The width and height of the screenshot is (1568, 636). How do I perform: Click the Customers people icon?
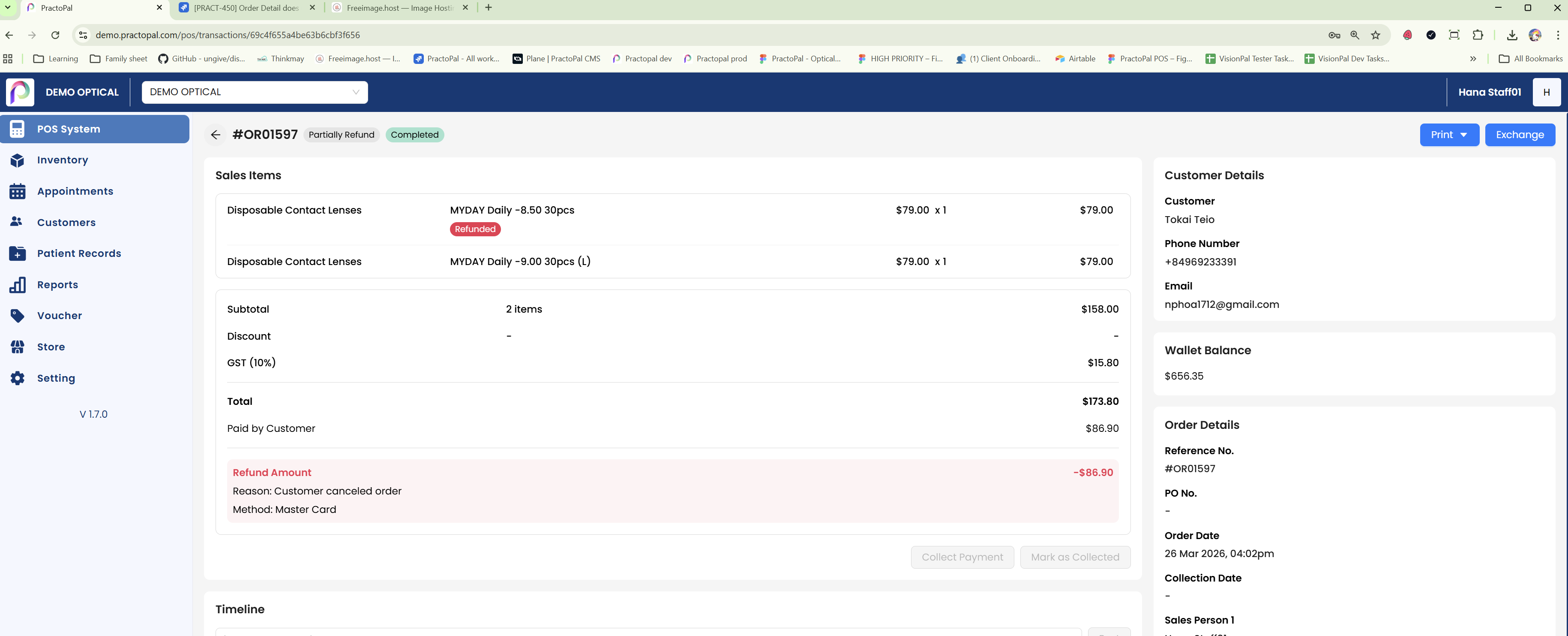coord(16,222)
